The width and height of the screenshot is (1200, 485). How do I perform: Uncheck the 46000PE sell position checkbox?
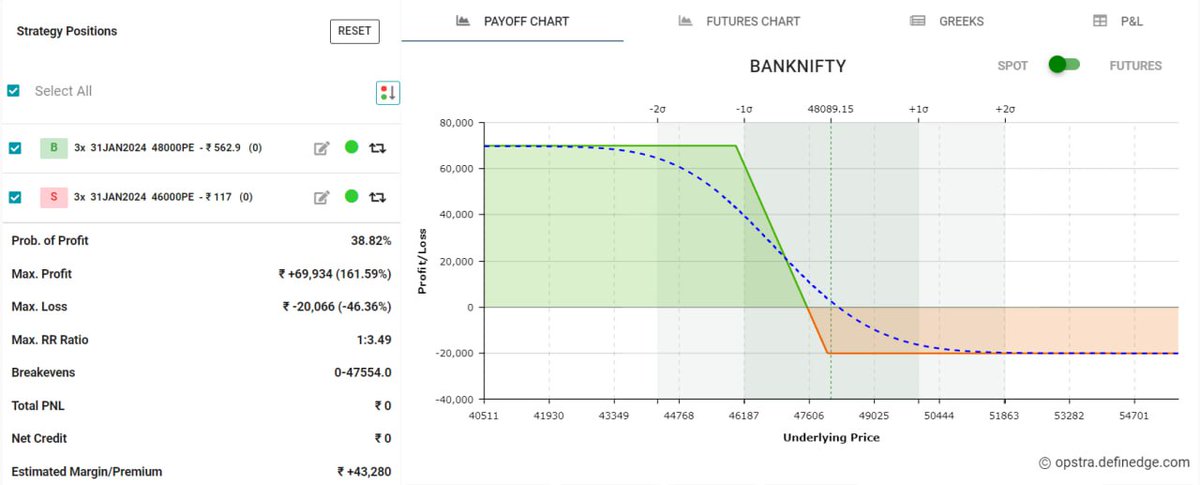click(x=14, y=197)
